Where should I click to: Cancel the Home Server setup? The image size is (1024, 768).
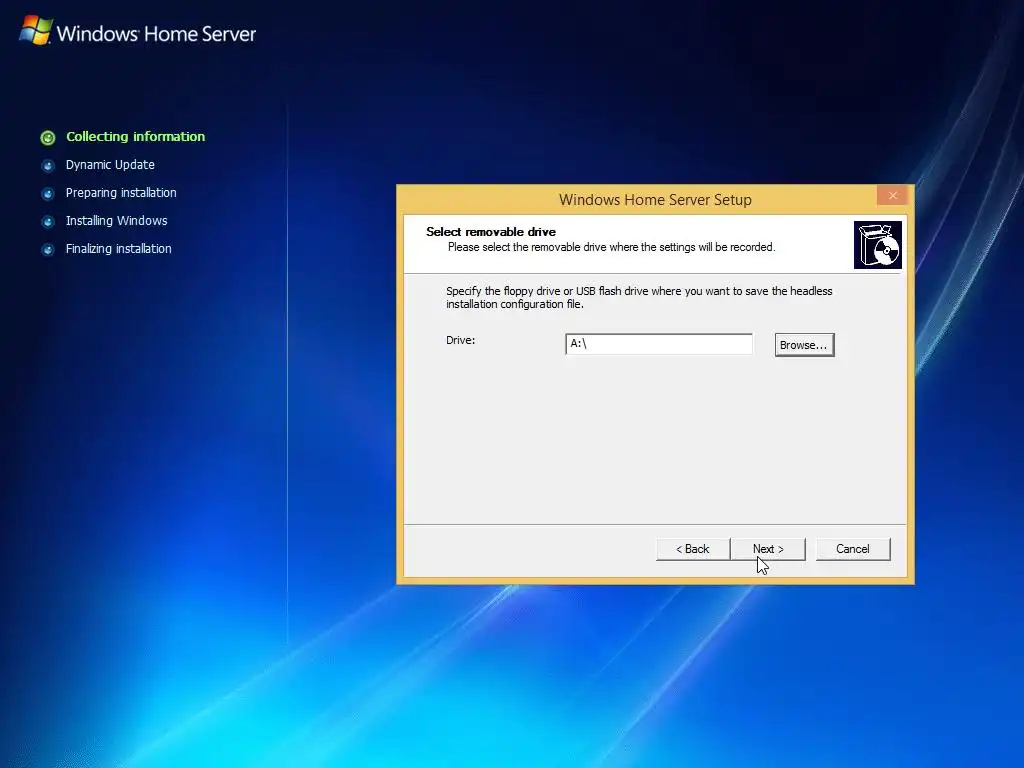click(853, 549)
